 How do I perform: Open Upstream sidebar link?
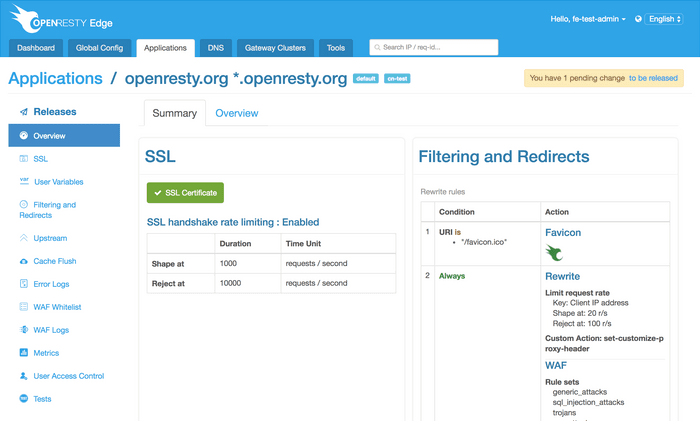(50, 238)
